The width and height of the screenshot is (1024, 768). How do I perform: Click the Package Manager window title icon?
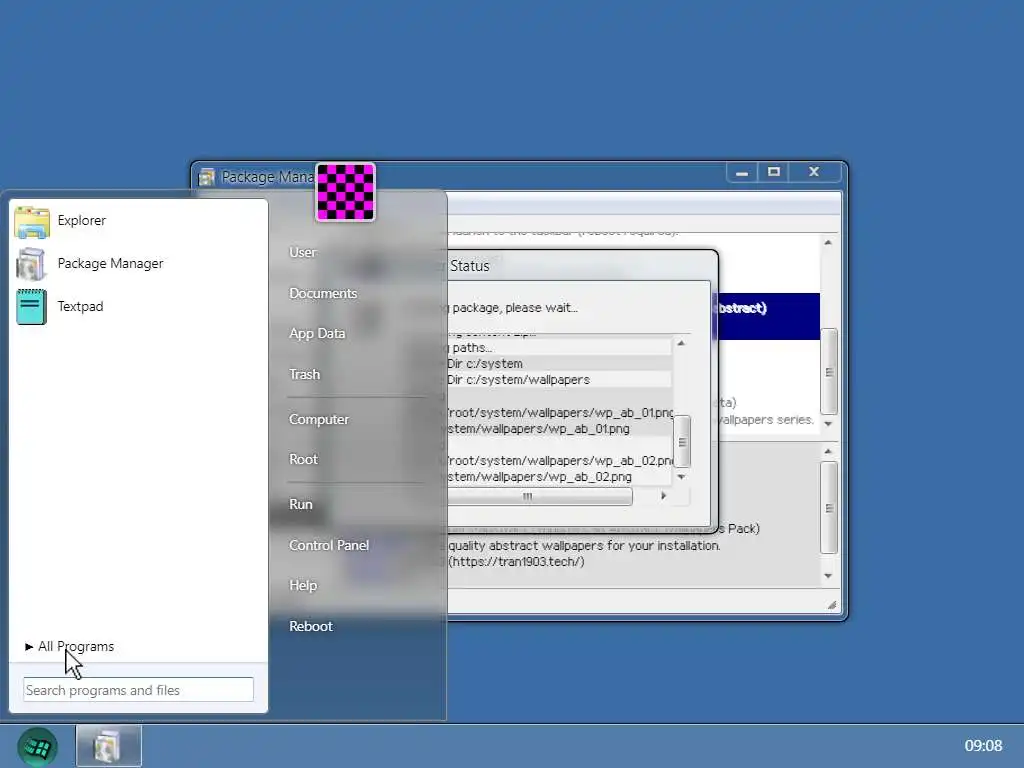click(x=206, y=177)
